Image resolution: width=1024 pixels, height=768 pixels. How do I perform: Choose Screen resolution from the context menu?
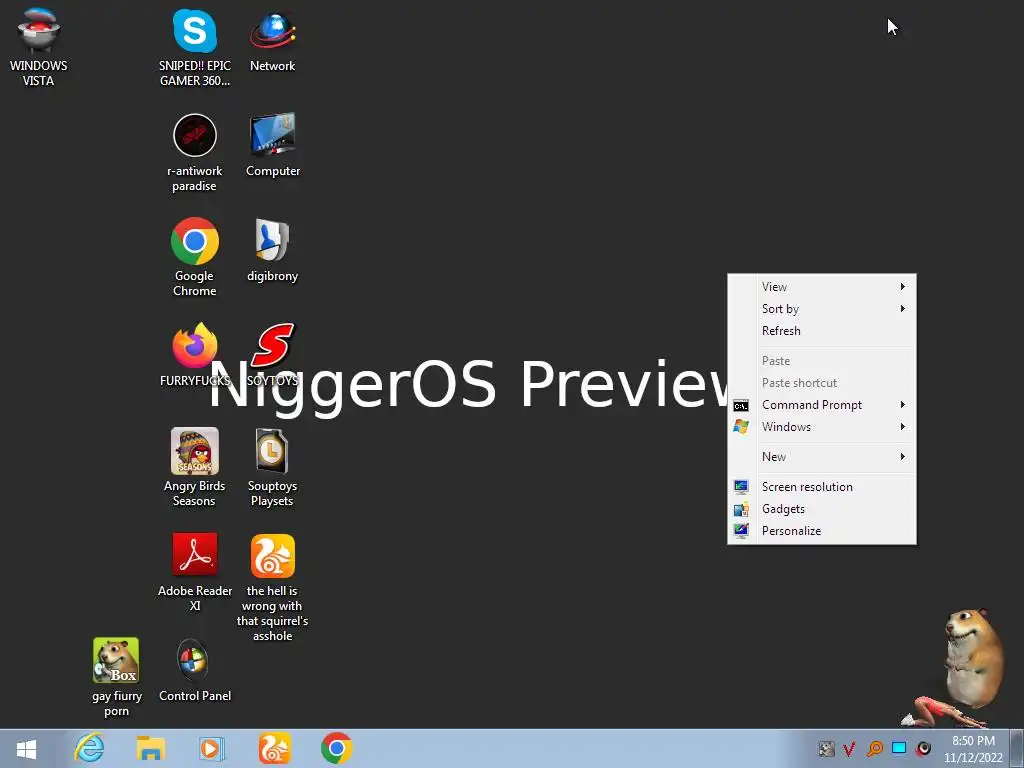click(x=822, y=487)
